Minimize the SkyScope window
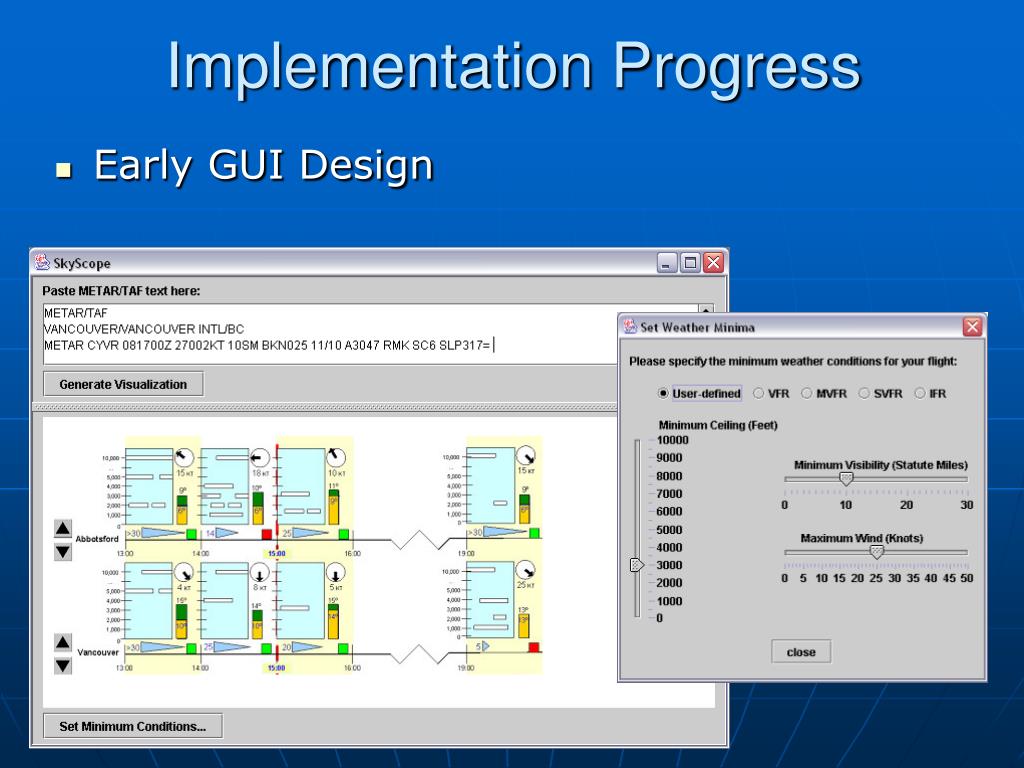This screenshot has width=1024, height=768. 667,263
